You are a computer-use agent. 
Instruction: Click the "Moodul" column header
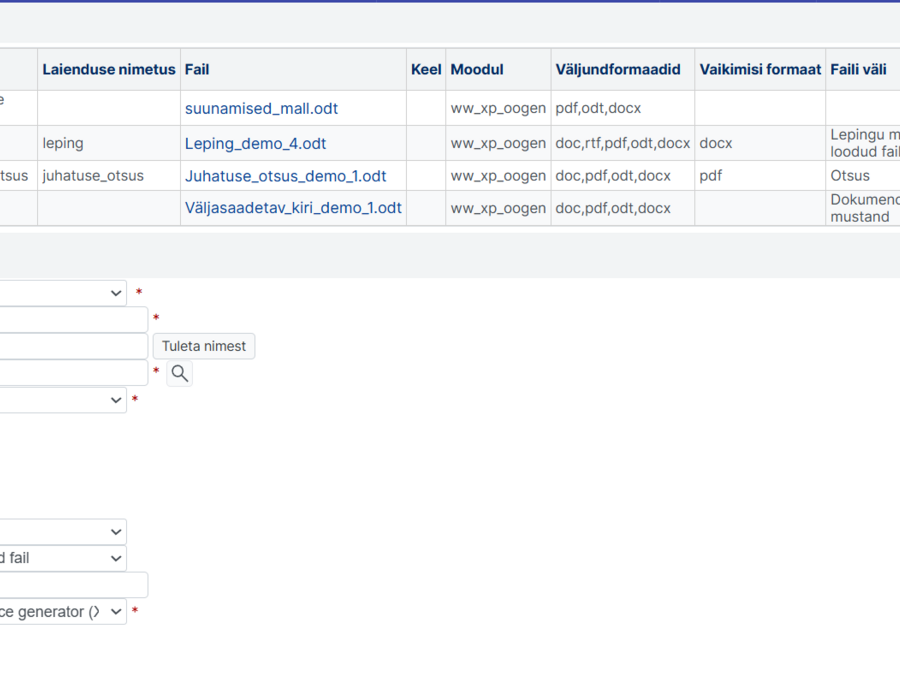tap(498, 69)
